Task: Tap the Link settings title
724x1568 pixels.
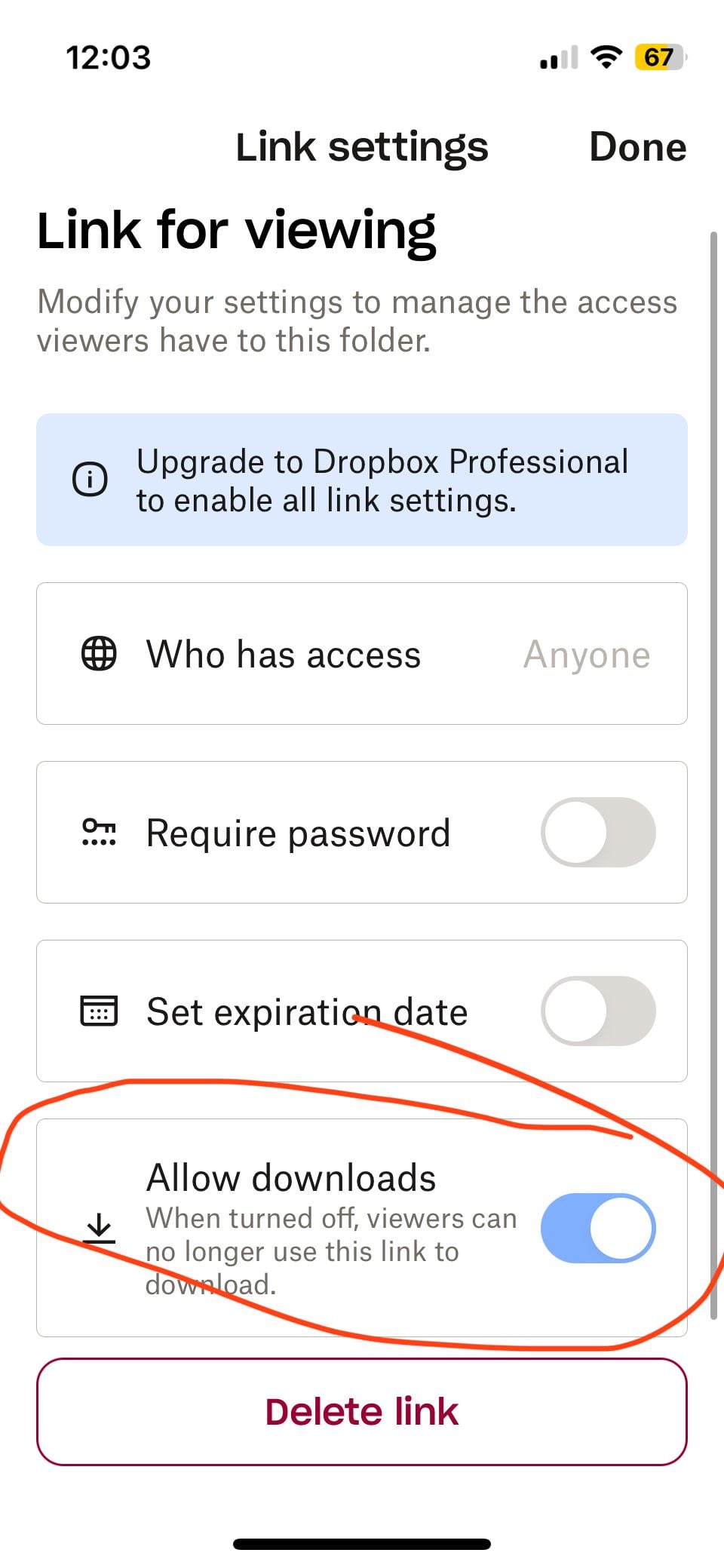Action: tap(362, 146)
